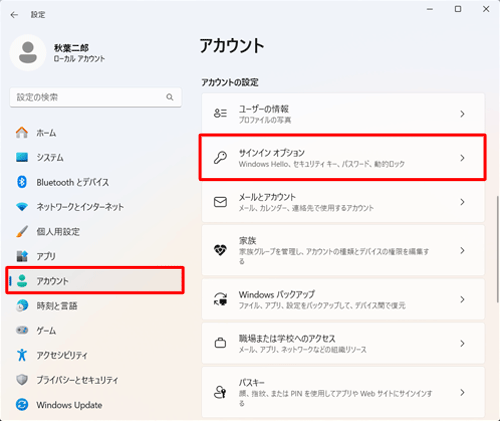Open Windows バックアップ via its chevron

[462, 299]
